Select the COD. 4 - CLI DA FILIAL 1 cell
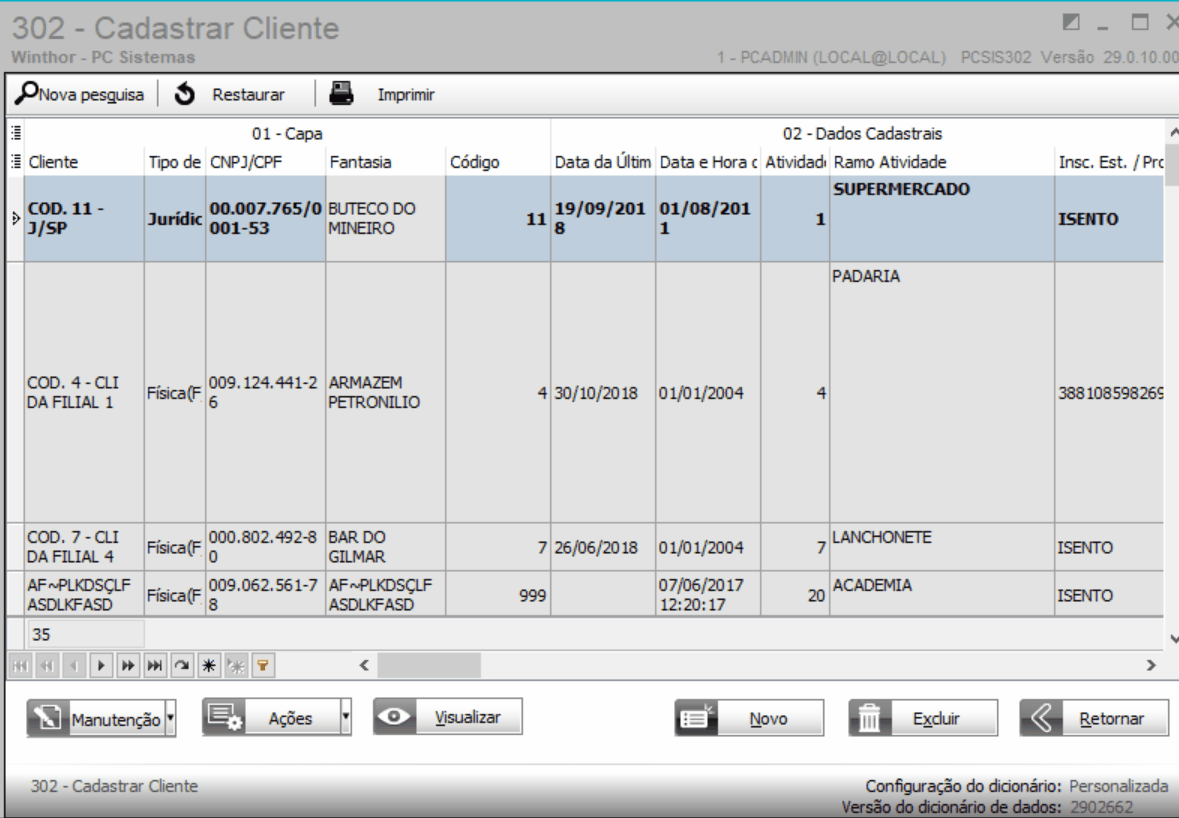This screenshot has height=818, width=1179. (x=84, y=392)
